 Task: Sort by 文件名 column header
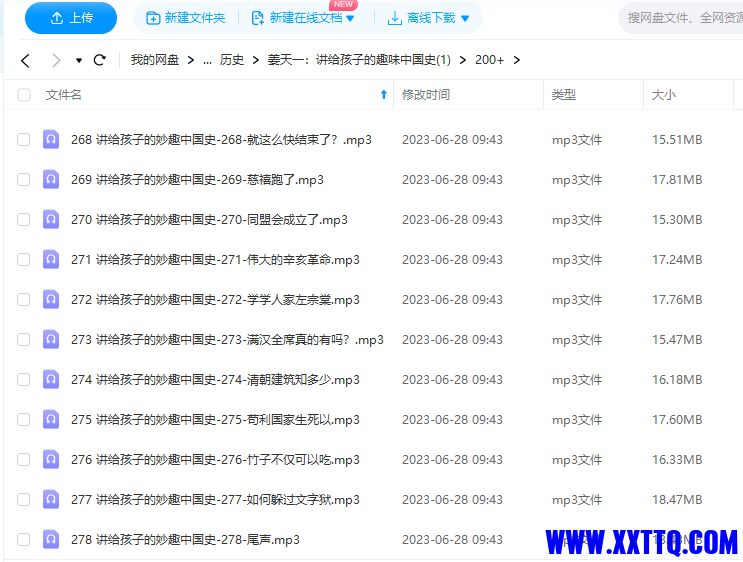point(63,95)
